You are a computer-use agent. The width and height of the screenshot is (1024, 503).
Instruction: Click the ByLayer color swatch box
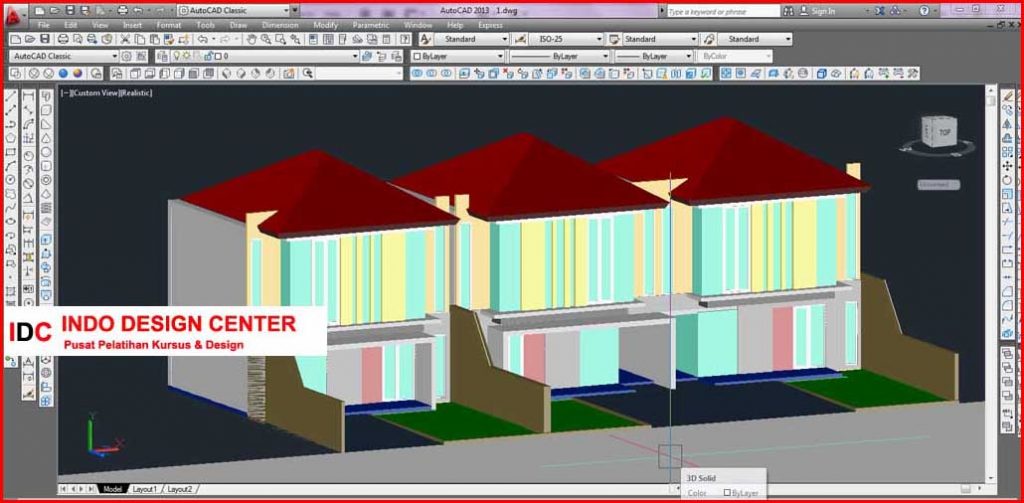(417, 57)
